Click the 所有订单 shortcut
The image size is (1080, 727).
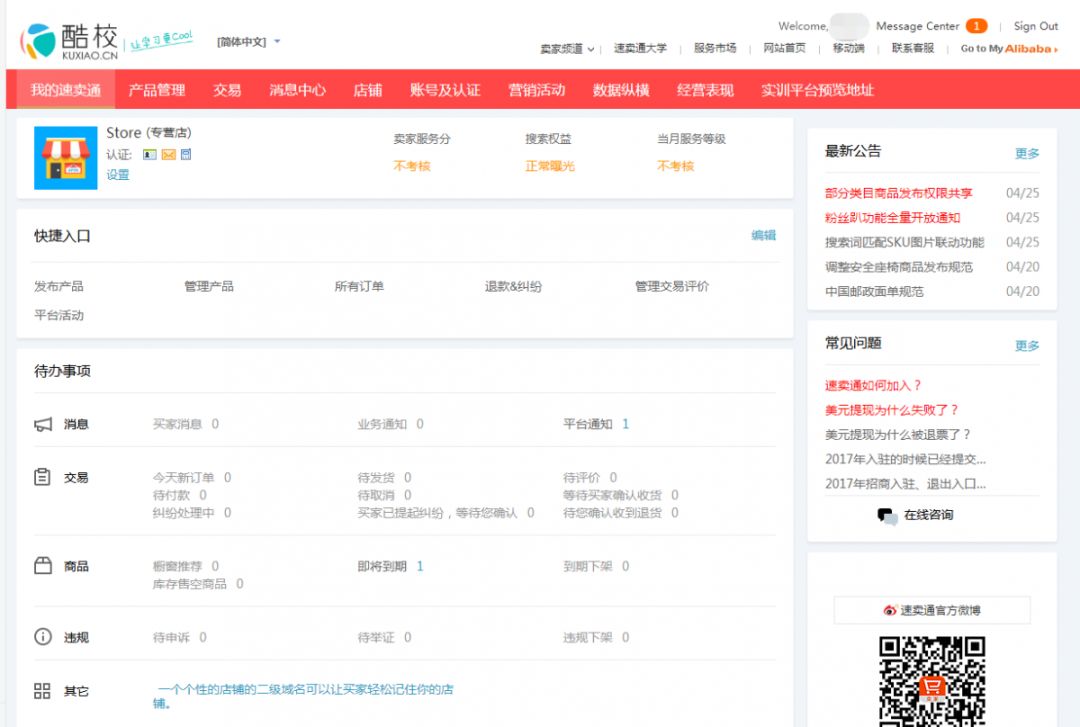[359, 286]
